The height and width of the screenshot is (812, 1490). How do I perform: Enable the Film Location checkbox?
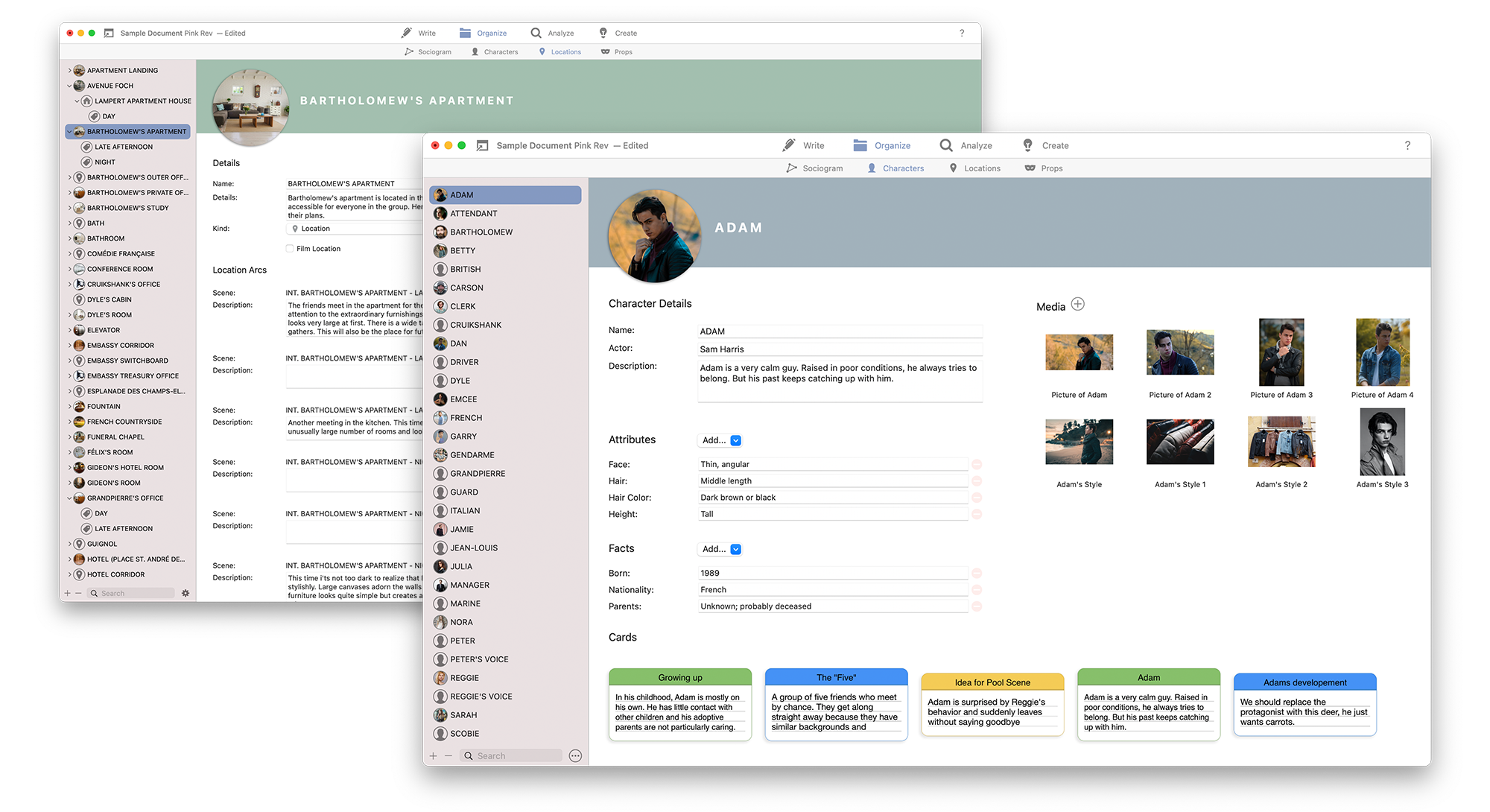[290, 249]
